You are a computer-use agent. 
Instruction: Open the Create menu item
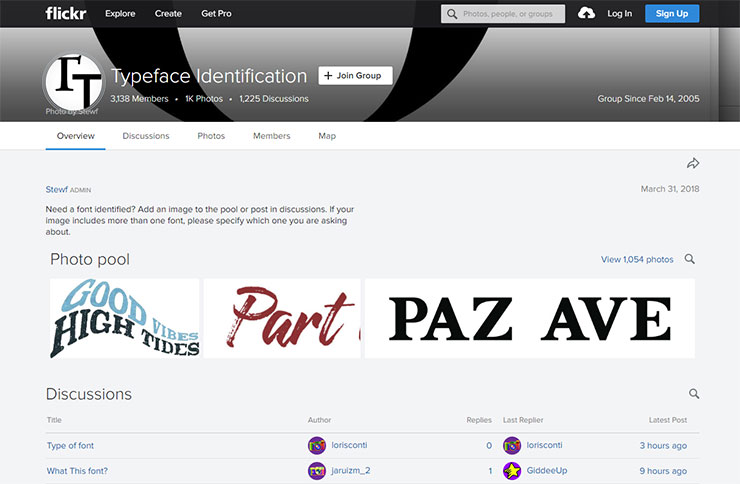(x=168, y=14)
